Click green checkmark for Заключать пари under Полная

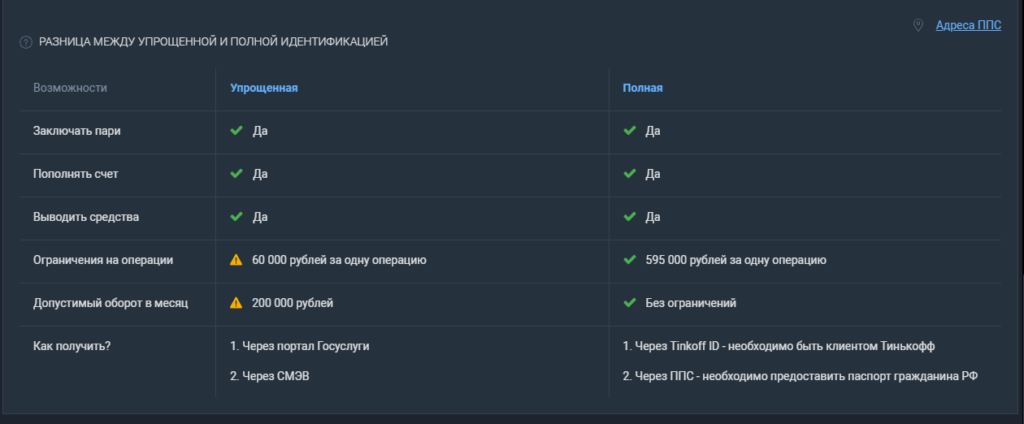point(630,131)
